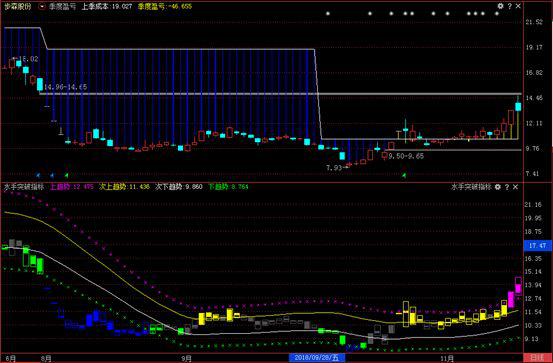
Task: Click the first blue arrow marker at chart bottom-left
Action: (38, 175)
